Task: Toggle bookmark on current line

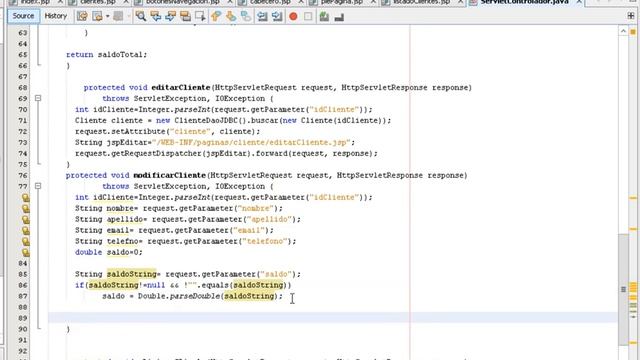Action: point(246,16)
